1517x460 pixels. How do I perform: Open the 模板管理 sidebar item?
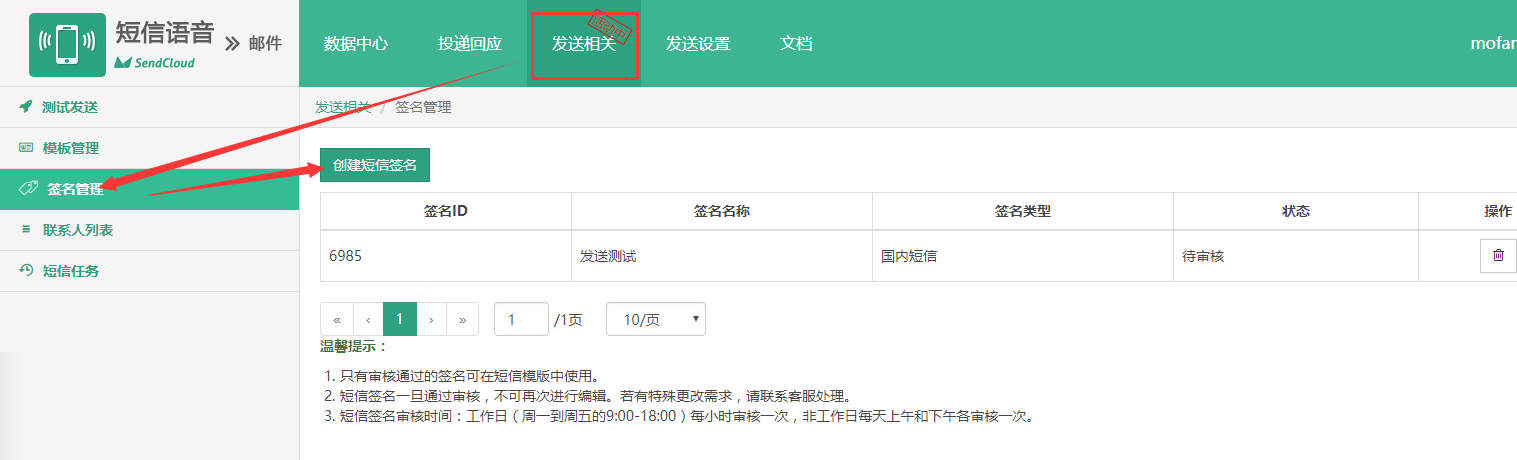(149, 148)
